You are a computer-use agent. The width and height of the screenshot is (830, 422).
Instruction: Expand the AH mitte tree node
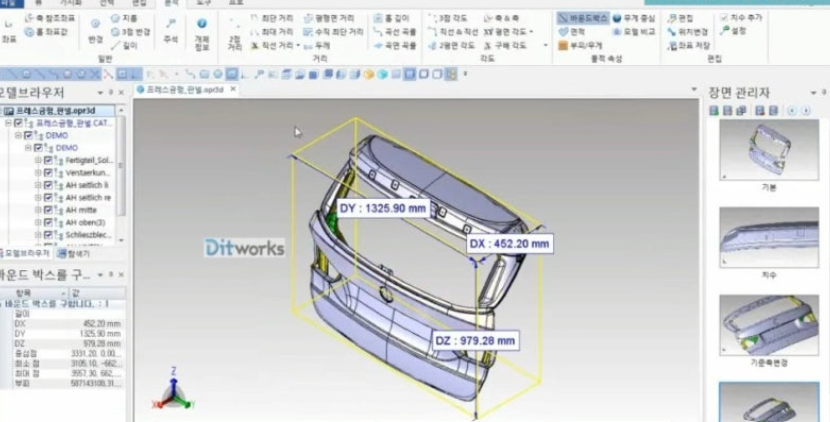pos(38,210)
